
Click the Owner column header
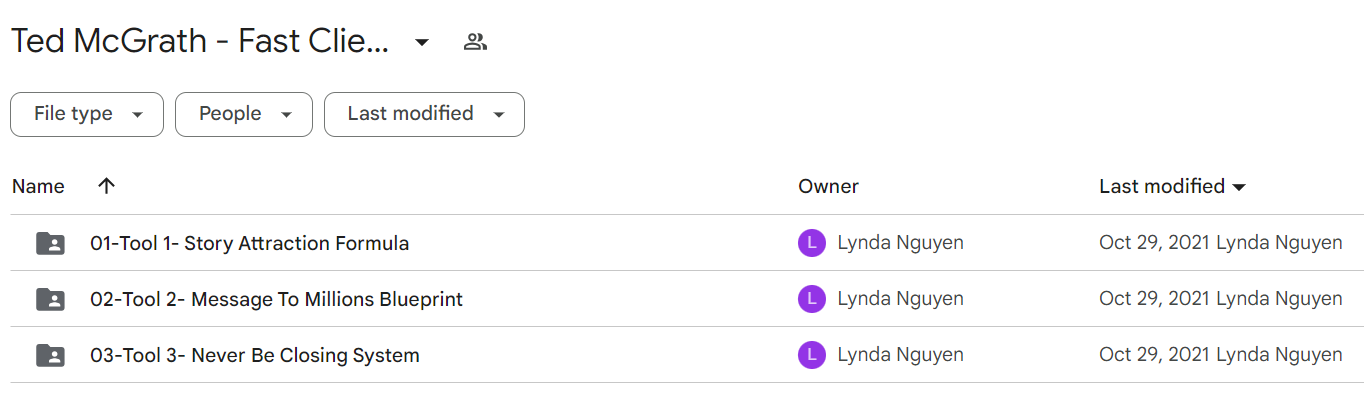(x=828, y=186)
